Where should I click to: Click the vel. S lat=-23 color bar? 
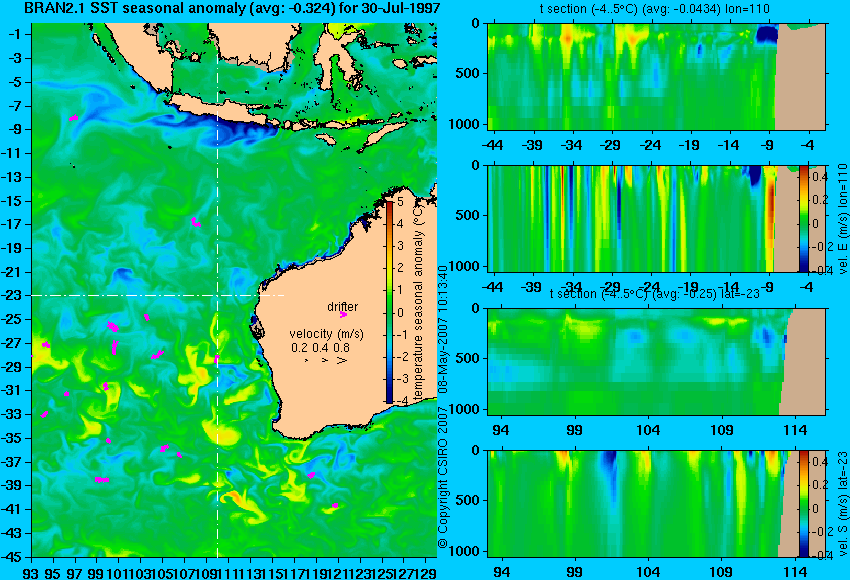(x=803, y=504)
